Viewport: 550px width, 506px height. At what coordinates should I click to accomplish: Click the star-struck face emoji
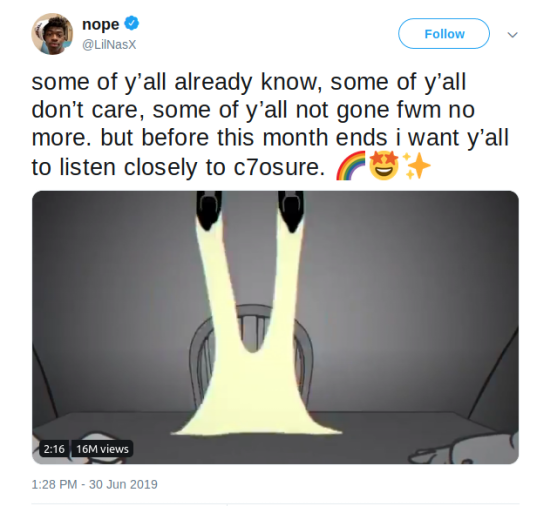click(x=384, y=166)
